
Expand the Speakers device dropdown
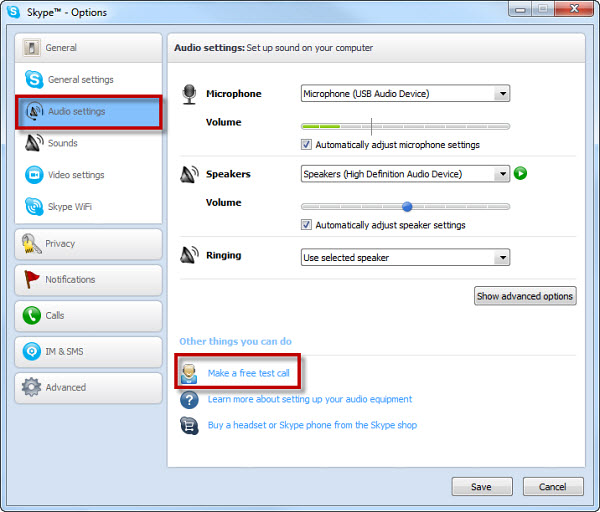click(x=405, y=174)
